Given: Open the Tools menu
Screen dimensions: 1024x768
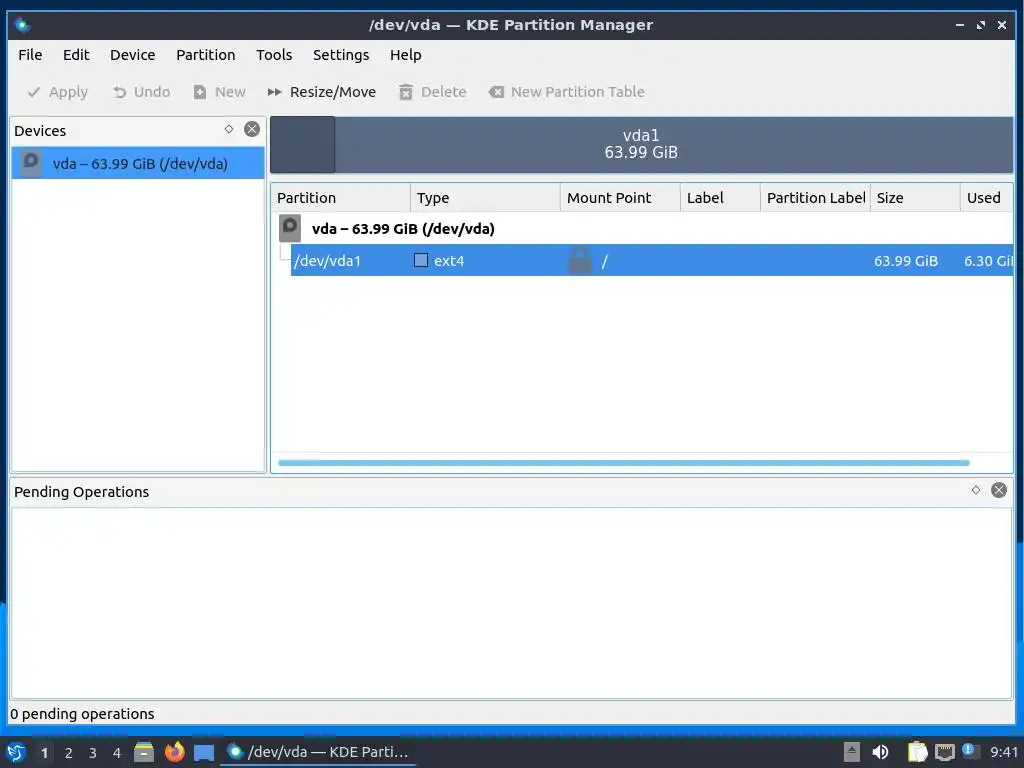Looking at the screenshot, I should point(274,55).
